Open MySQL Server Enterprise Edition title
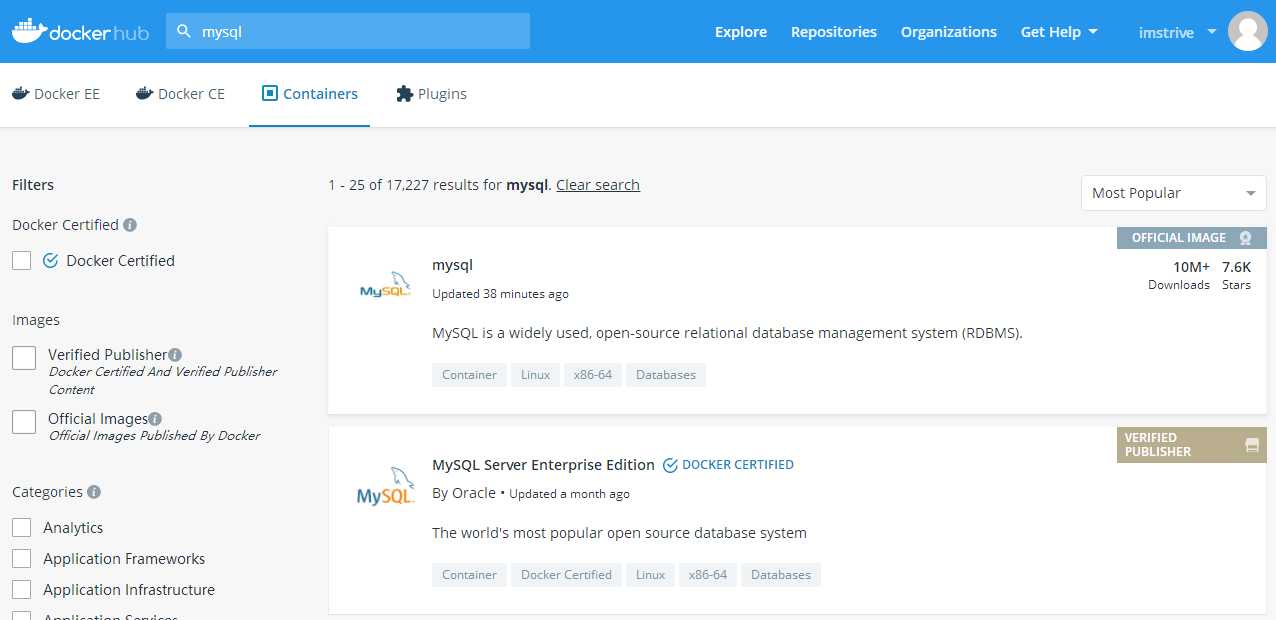Image resolution: width=1276 pixels, height=620 pixels. 543,465
